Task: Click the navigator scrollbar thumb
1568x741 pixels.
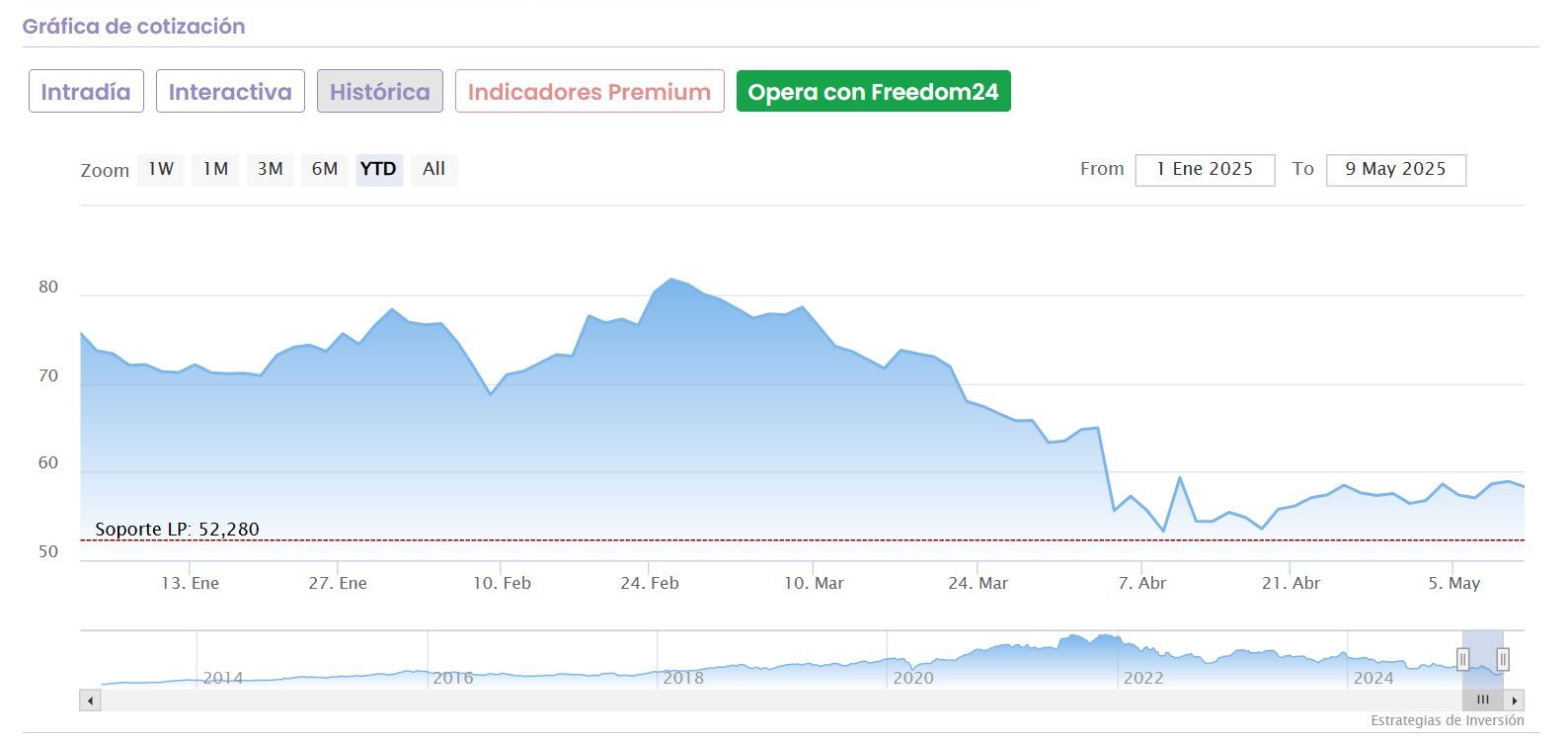Action: pyautogui.click(x=1482, y=700)
